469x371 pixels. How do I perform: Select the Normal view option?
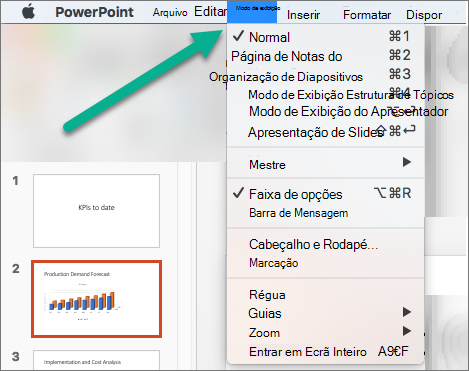point(325,37)
